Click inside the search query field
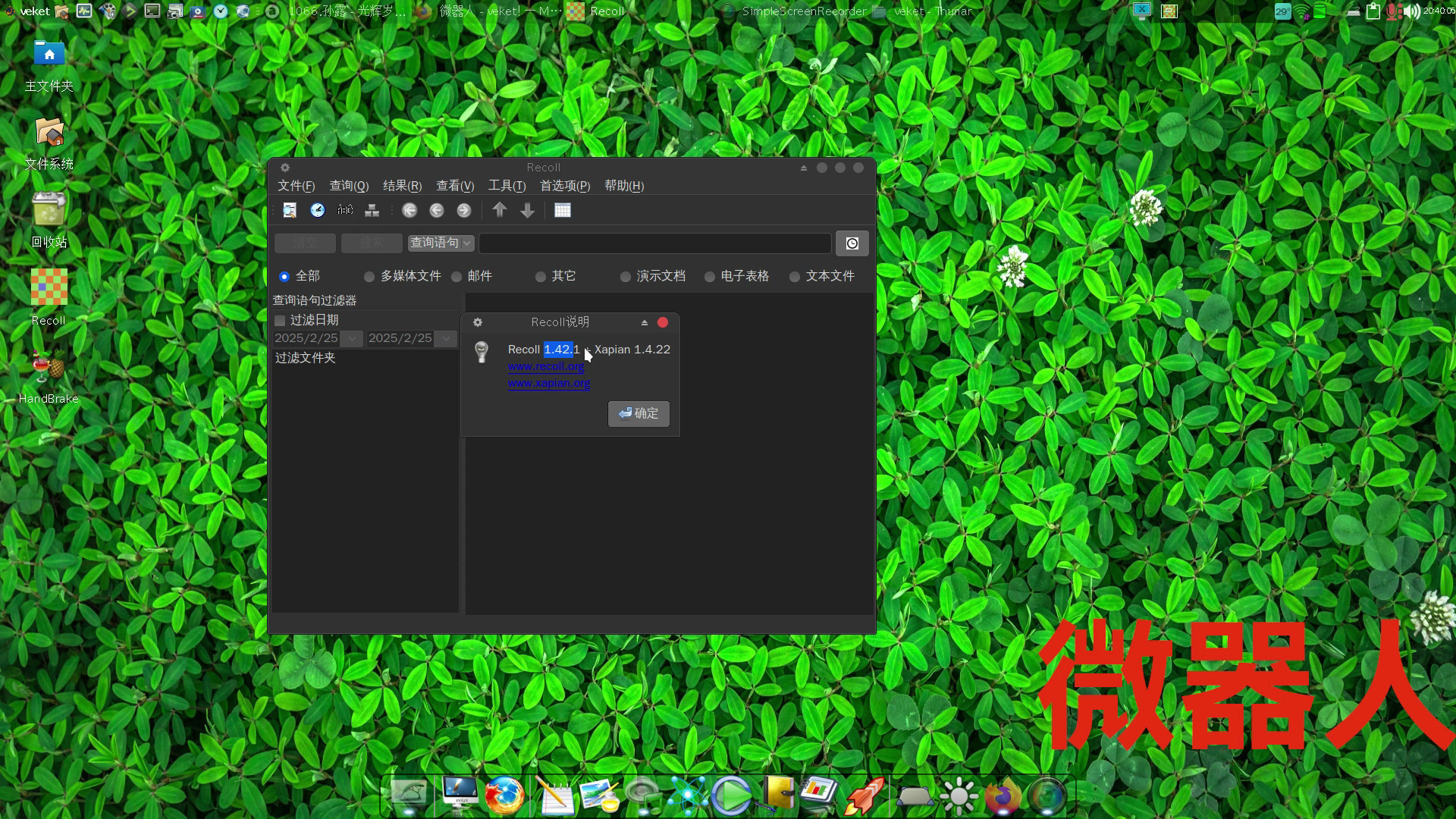 click(654, 243)
